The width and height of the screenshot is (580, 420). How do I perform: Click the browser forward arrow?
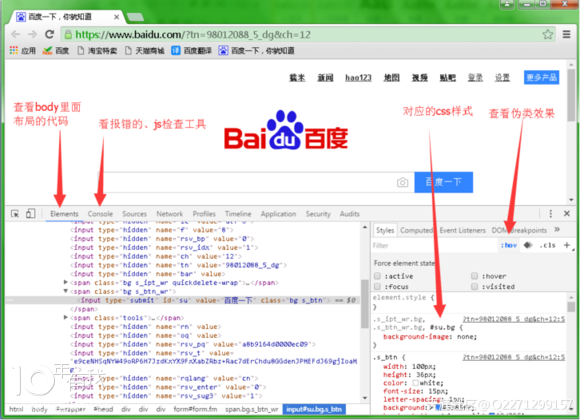[x=33, y=34]
